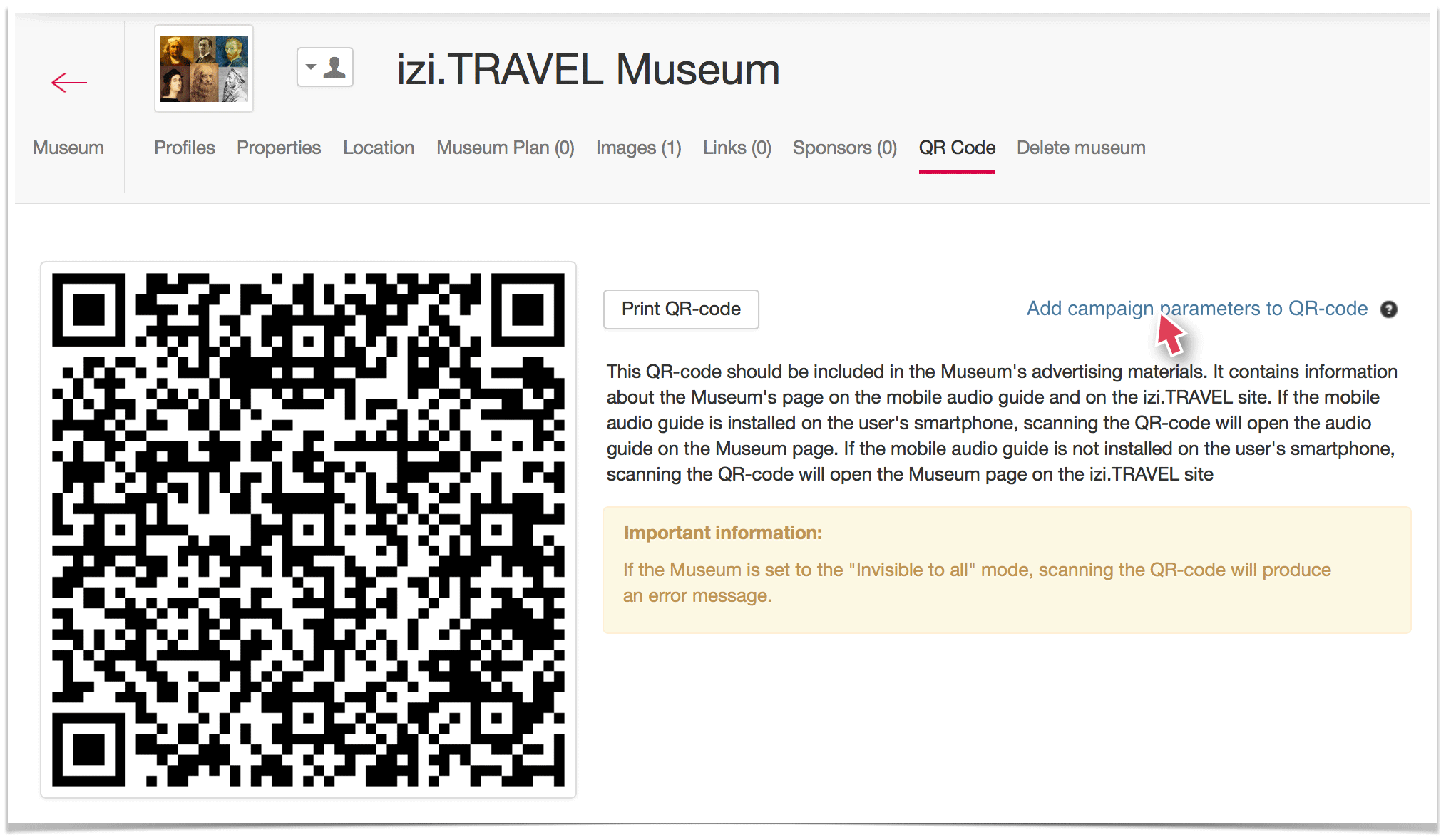Screen dimensions: 1446x840
Task: Open Museum Plan (0) tab
Action: [x=506, y=148]
